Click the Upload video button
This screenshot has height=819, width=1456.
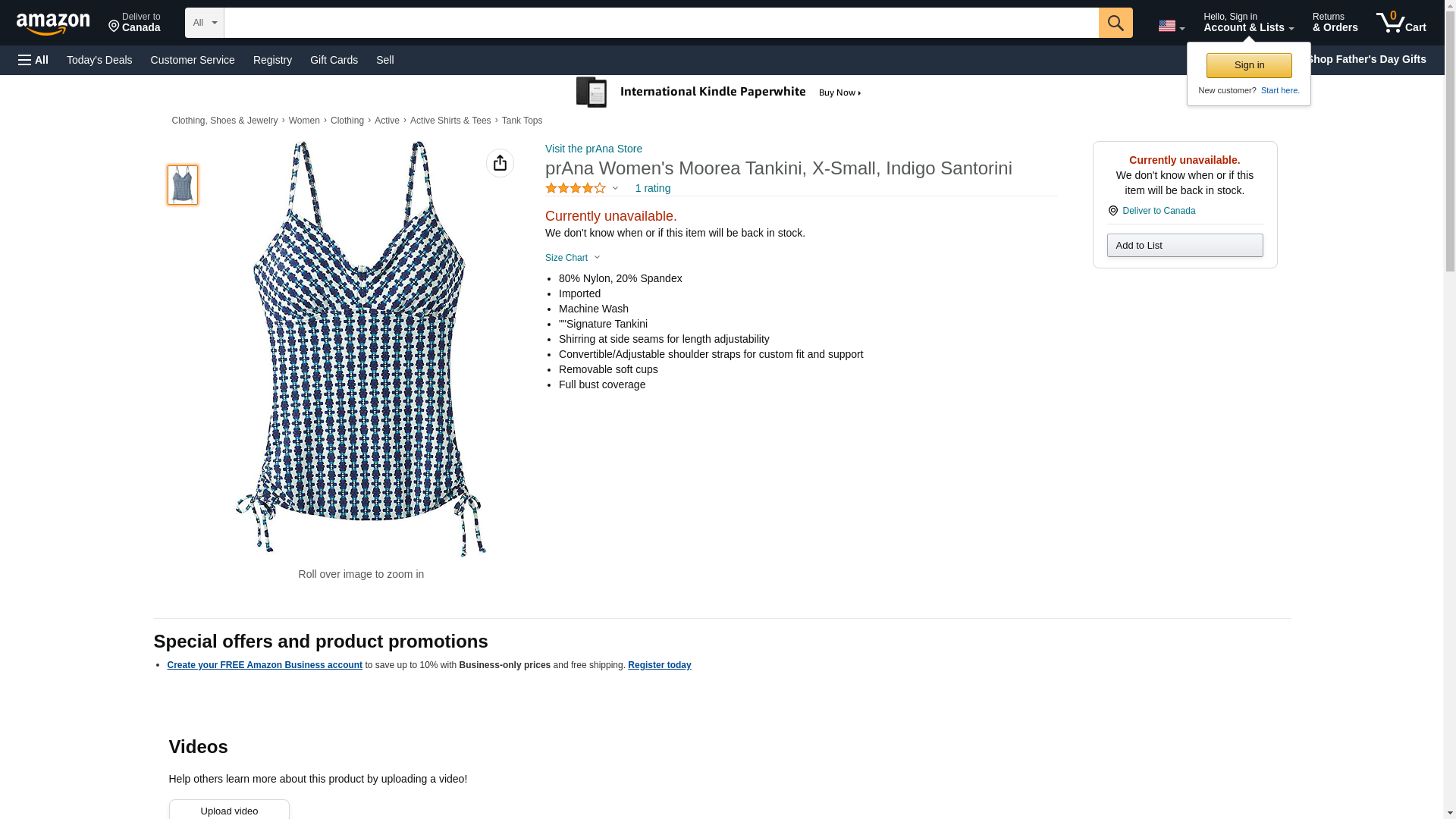click(x=229, y=810)
